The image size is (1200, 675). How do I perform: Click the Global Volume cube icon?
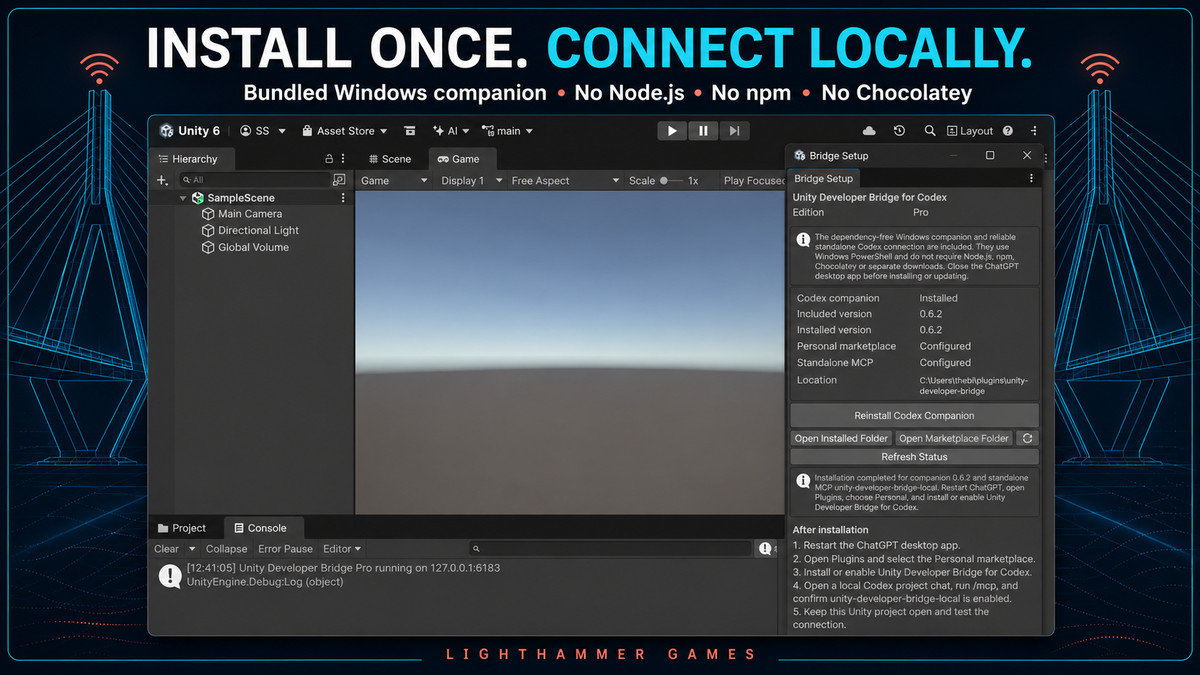pyautogui.click(x=208, y=247)
